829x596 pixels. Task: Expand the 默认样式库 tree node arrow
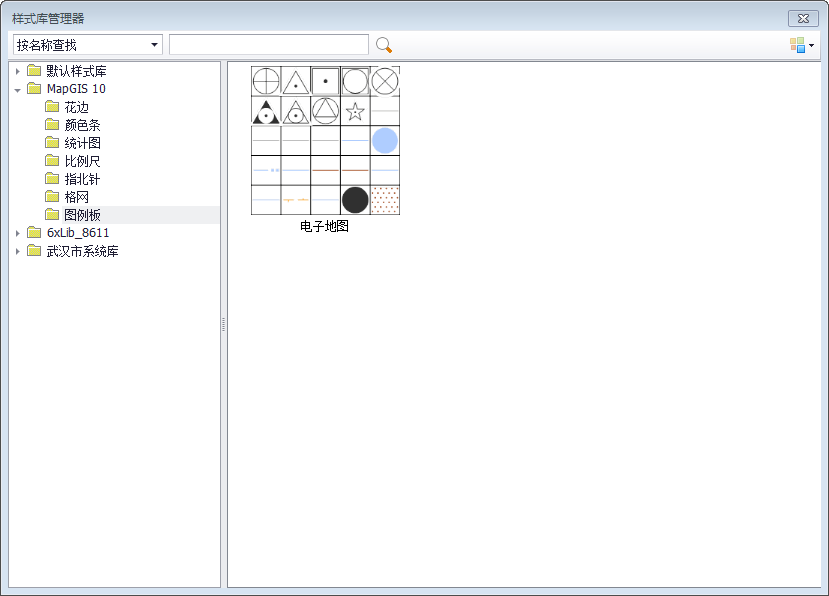pos(18,71)
